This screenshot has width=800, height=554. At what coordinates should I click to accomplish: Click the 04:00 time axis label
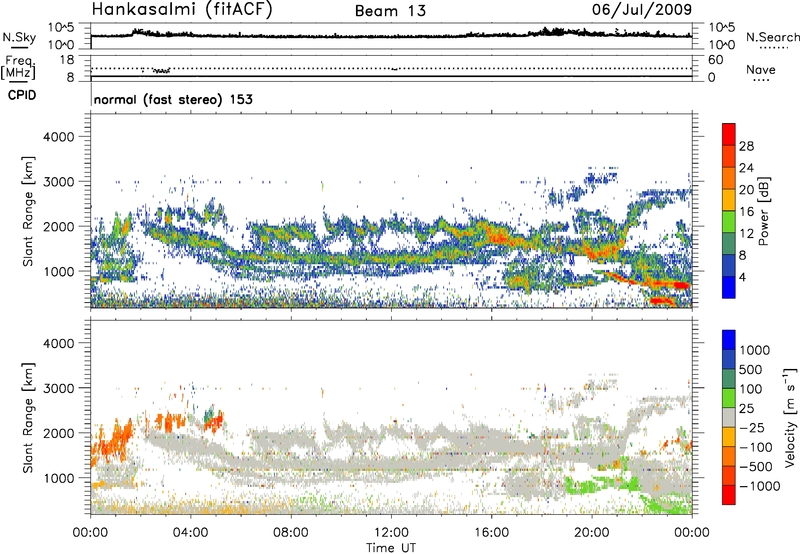click(191, 533)
